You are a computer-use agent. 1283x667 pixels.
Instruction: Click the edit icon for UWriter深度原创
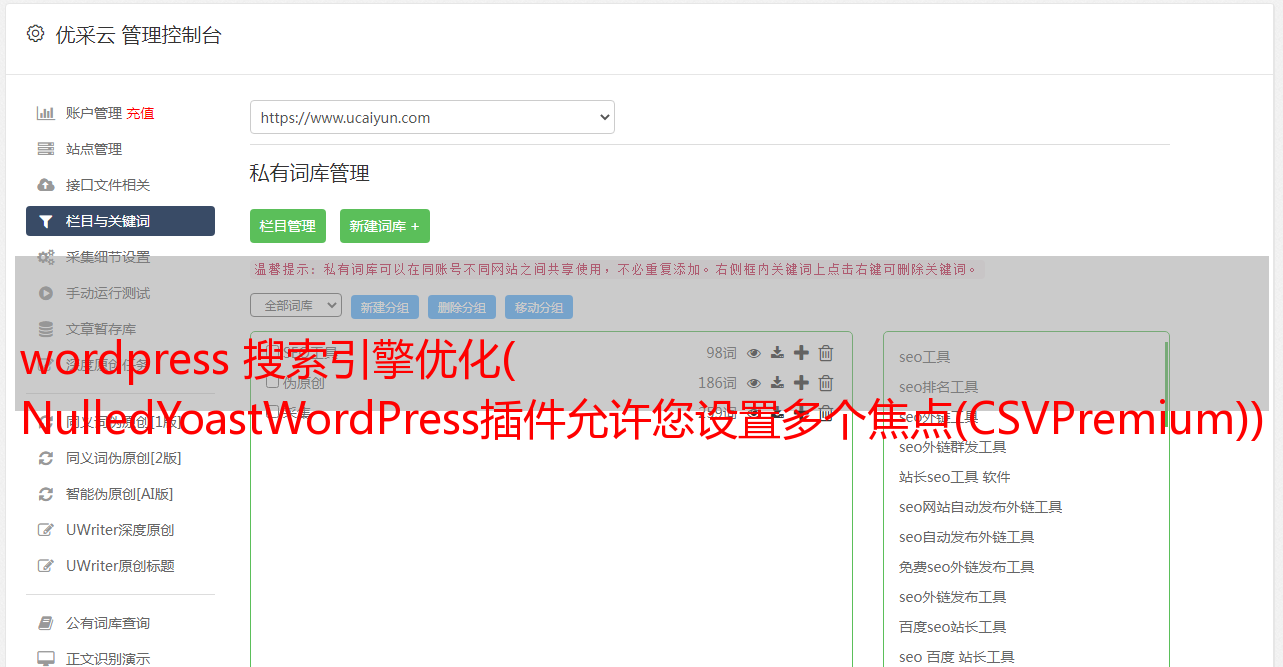45,530
